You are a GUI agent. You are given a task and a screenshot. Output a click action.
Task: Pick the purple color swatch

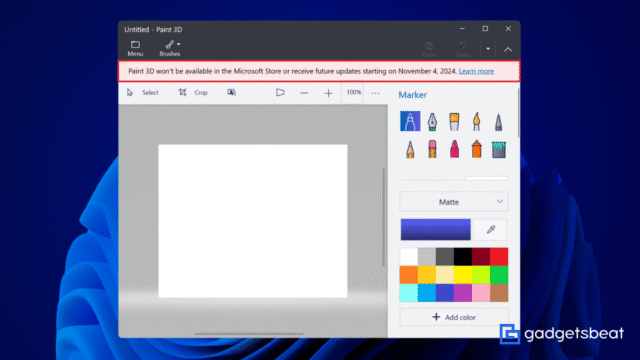pyautogui.click(x=463, y=293)
